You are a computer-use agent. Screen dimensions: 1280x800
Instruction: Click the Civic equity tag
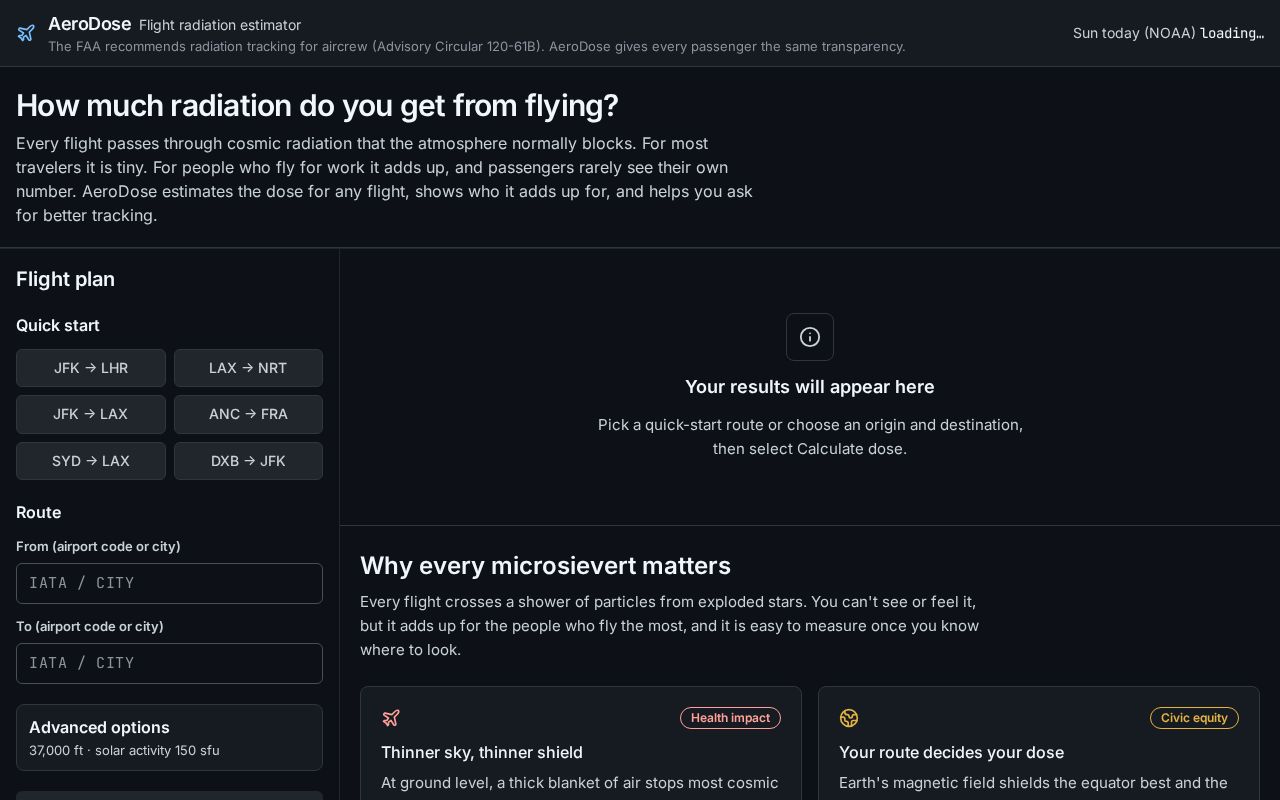1194,718
